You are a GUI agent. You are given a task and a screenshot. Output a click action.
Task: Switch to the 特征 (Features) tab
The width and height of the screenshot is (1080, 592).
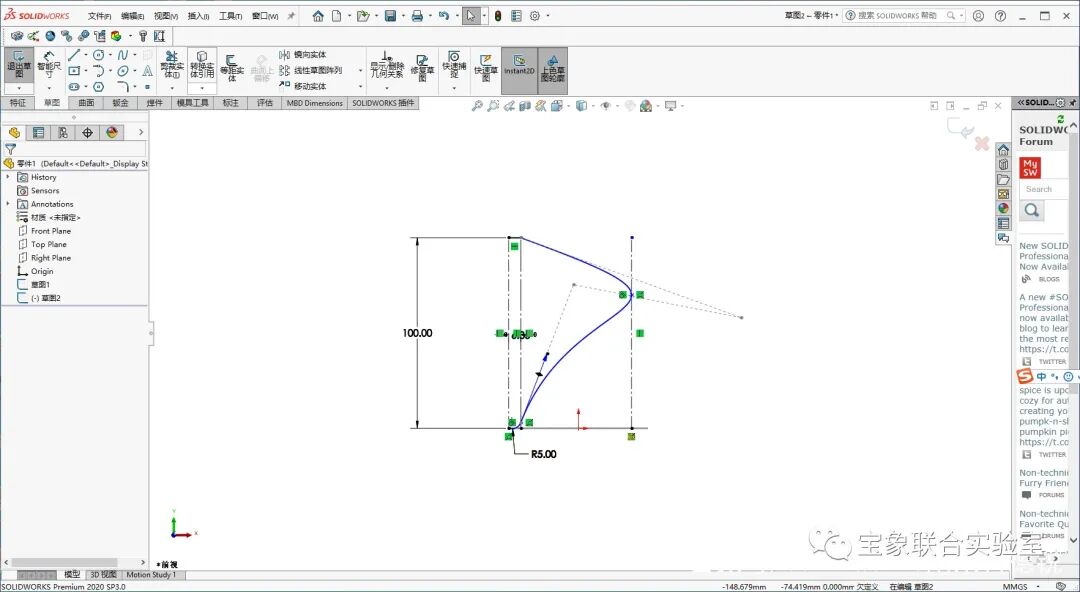18,103
